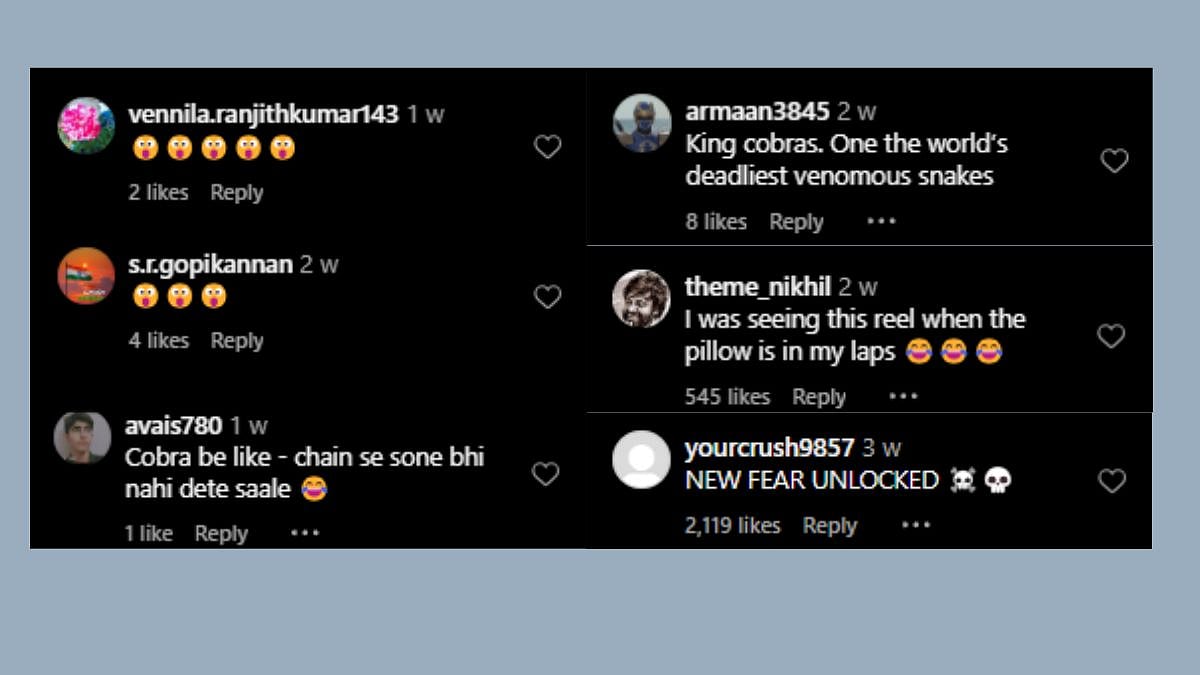1200x675 pixels.
Task: Open more options on avais780's comment
Action: (305, 533)
